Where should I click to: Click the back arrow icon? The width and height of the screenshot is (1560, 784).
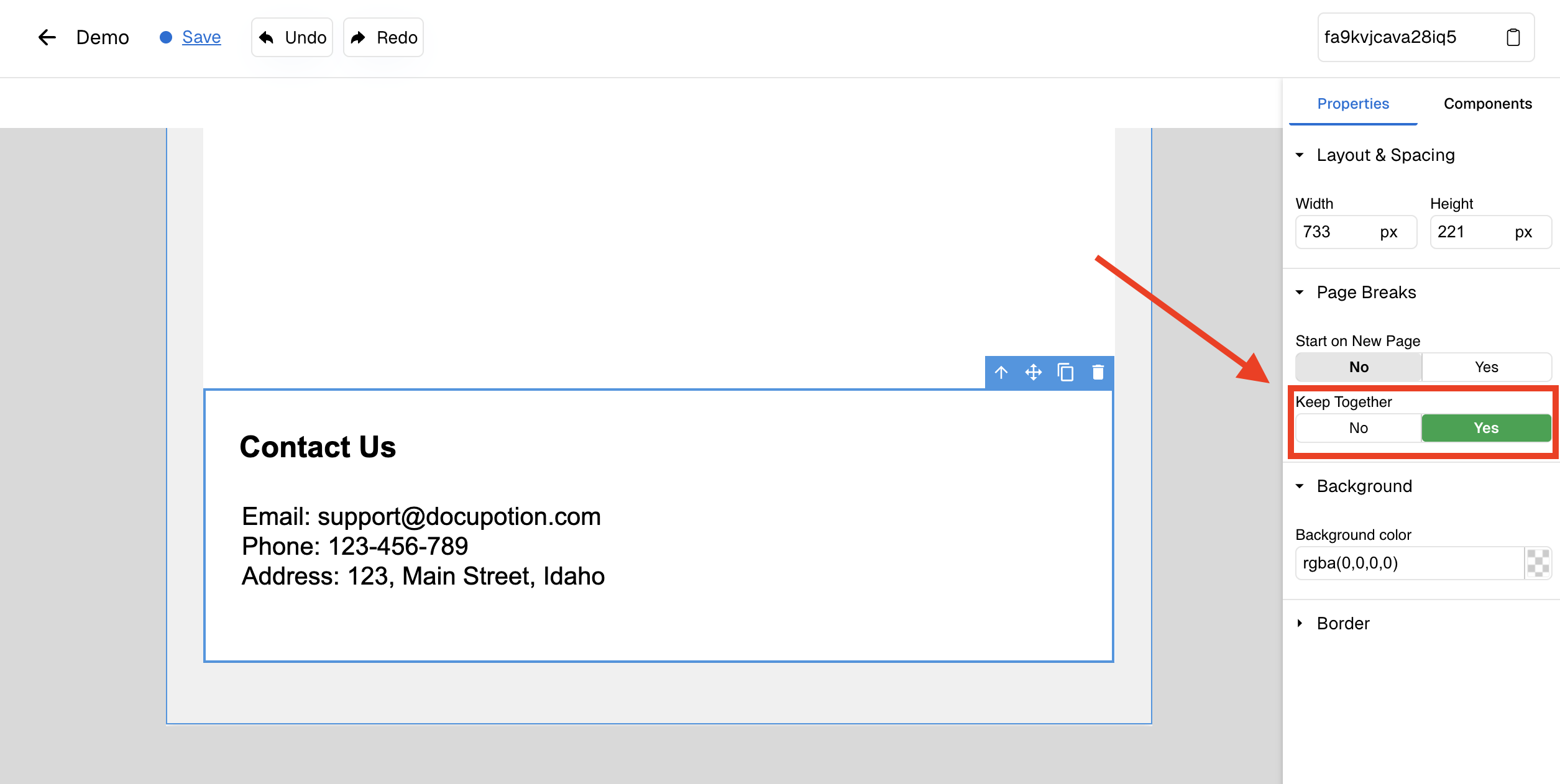click(x=47, y=37)
